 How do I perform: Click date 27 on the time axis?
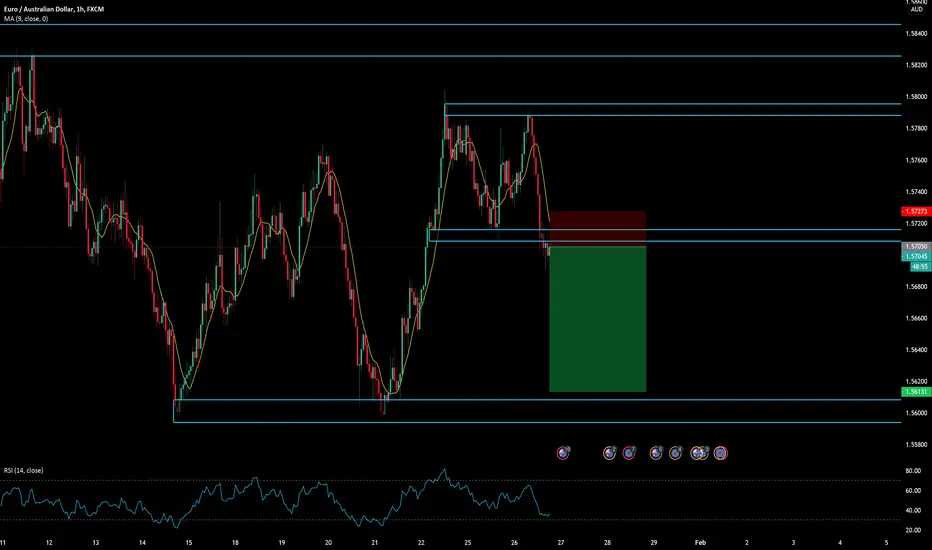(x=561, y=542)
